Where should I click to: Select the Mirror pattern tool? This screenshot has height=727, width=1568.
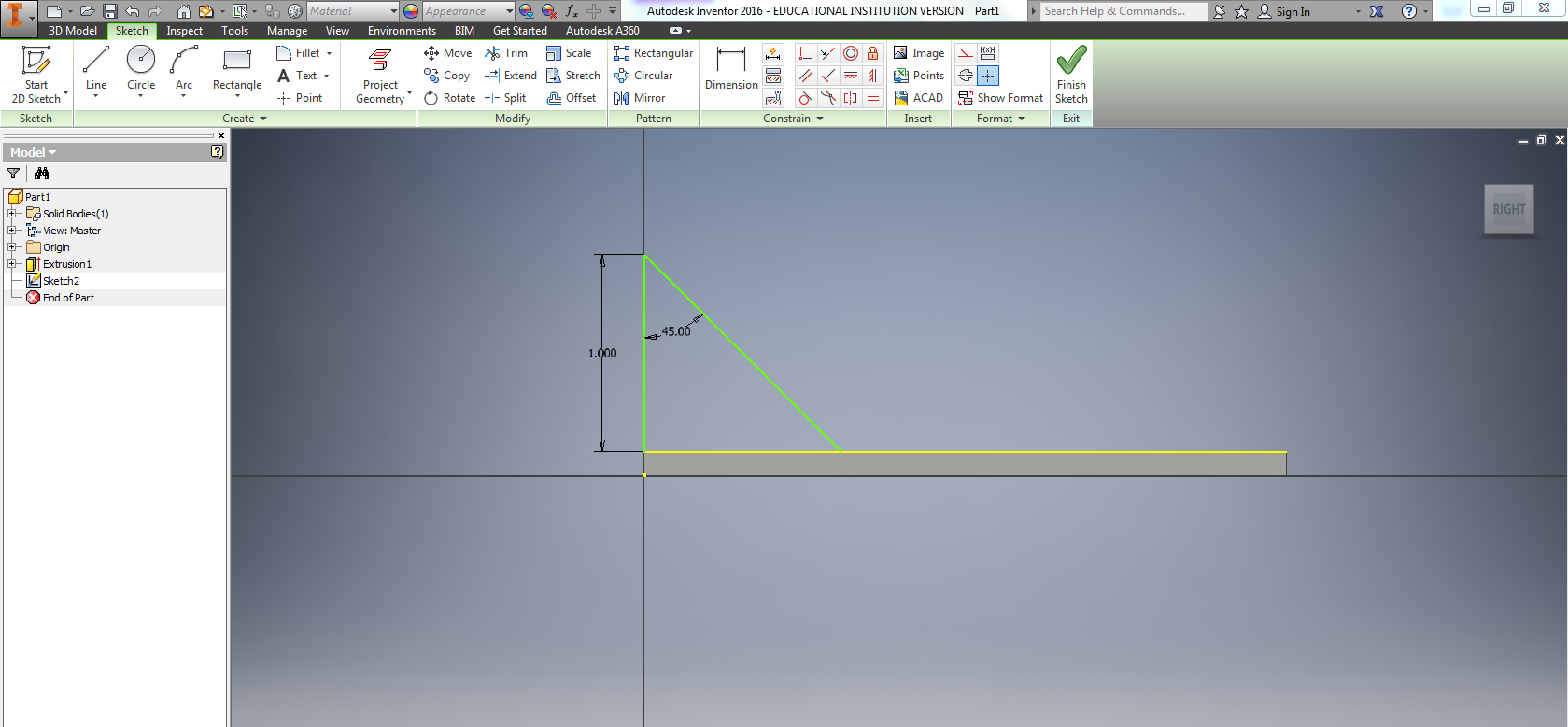[640, 98]
